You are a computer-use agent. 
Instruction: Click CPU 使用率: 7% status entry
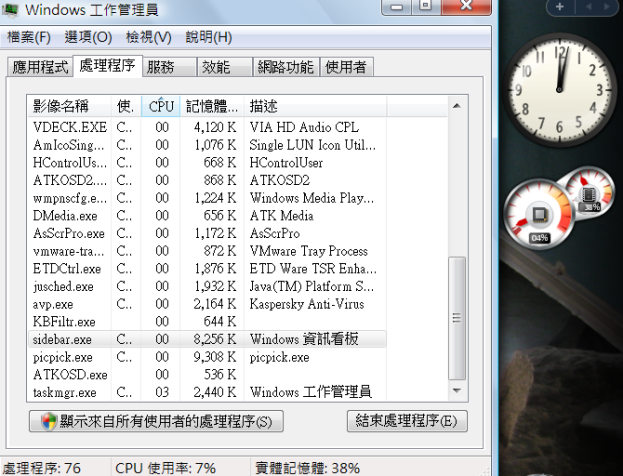[165, 468]
